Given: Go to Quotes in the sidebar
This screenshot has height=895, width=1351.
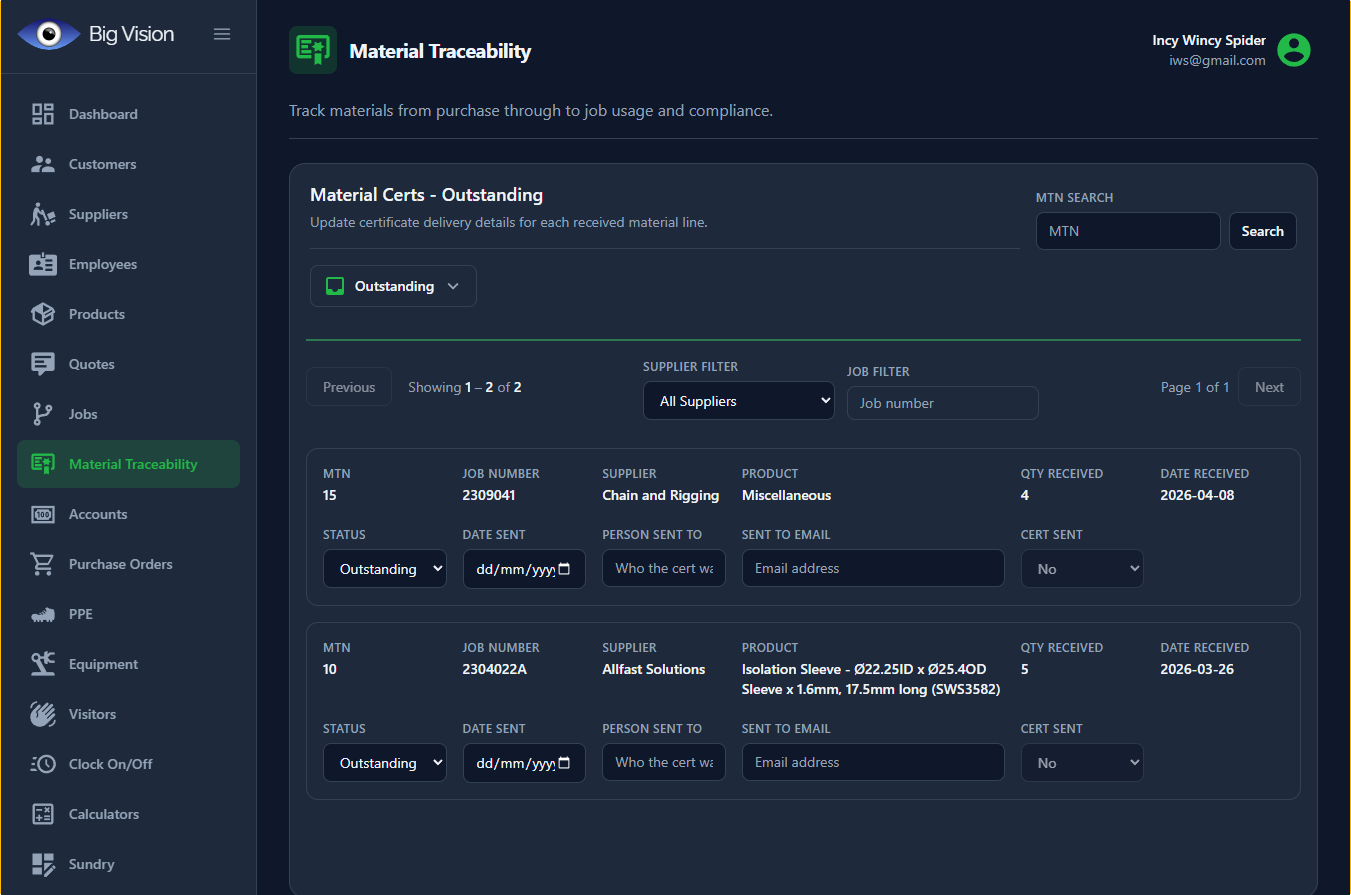Looking at the screenshot, I should click(x=91, y=364).
